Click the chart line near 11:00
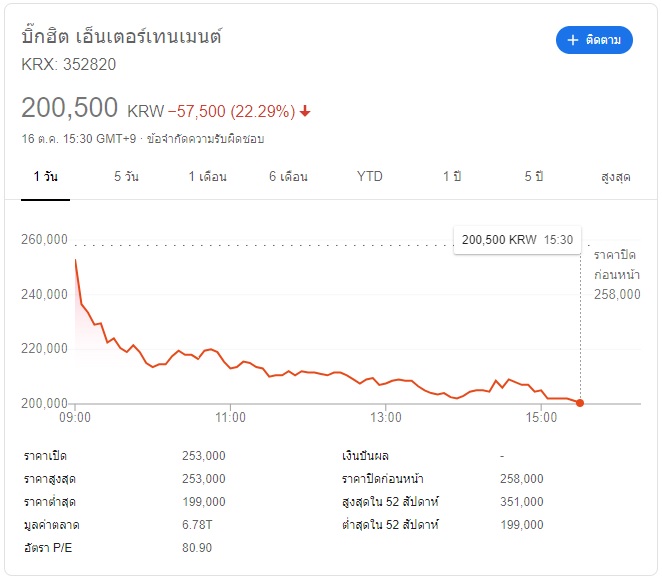The image size is (662, 580). click(231, 368)
